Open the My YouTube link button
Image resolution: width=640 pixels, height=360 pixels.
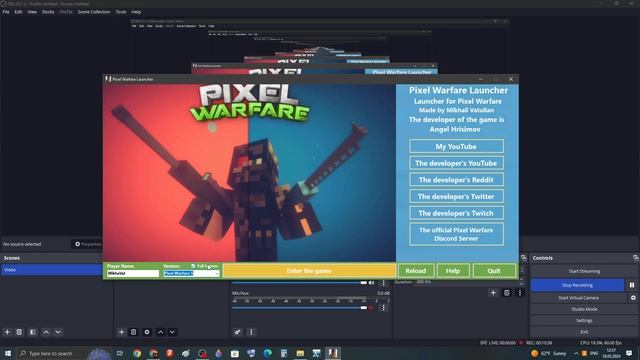point(456,146)
